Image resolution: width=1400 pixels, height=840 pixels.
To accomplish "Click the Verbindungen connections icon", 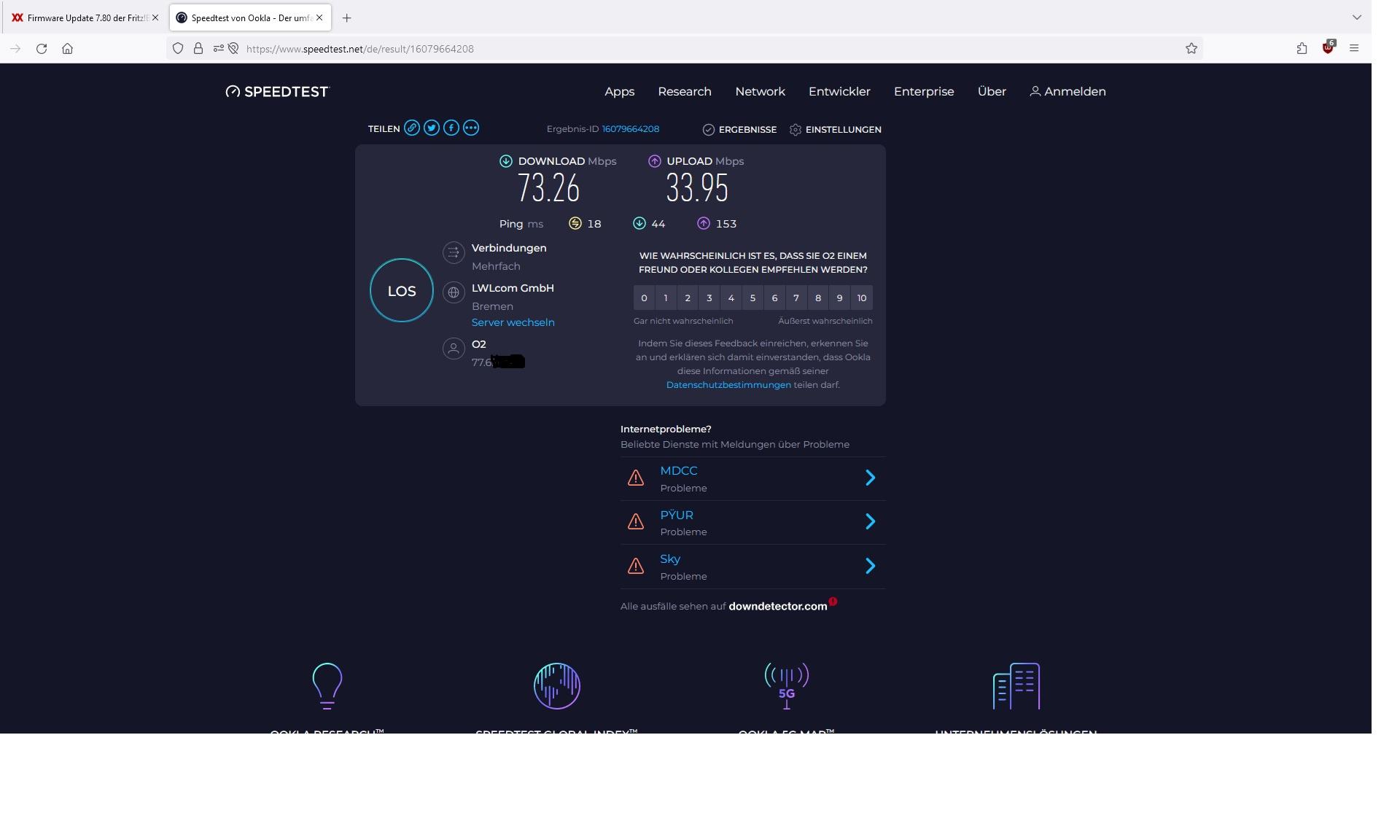I will point(454,253).
